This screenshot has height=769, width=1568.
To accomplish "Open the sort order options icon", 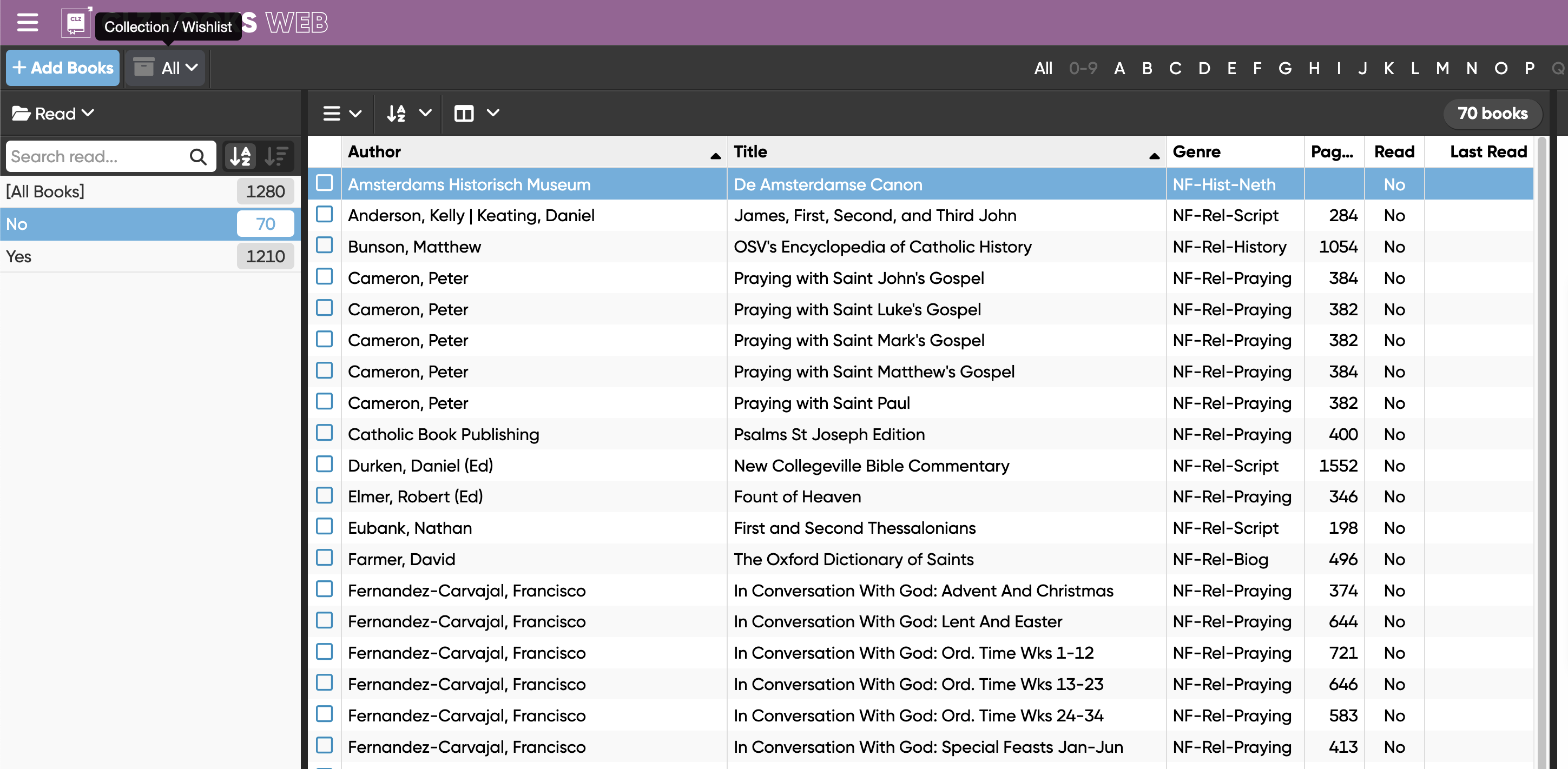I will coord(397,113).
